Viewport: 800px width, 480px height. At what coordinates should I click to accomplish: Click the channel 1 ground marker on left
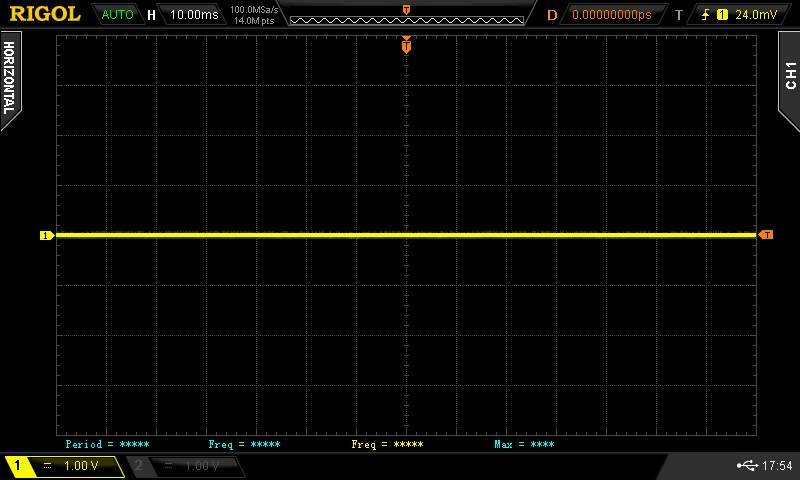click(45, 235)
